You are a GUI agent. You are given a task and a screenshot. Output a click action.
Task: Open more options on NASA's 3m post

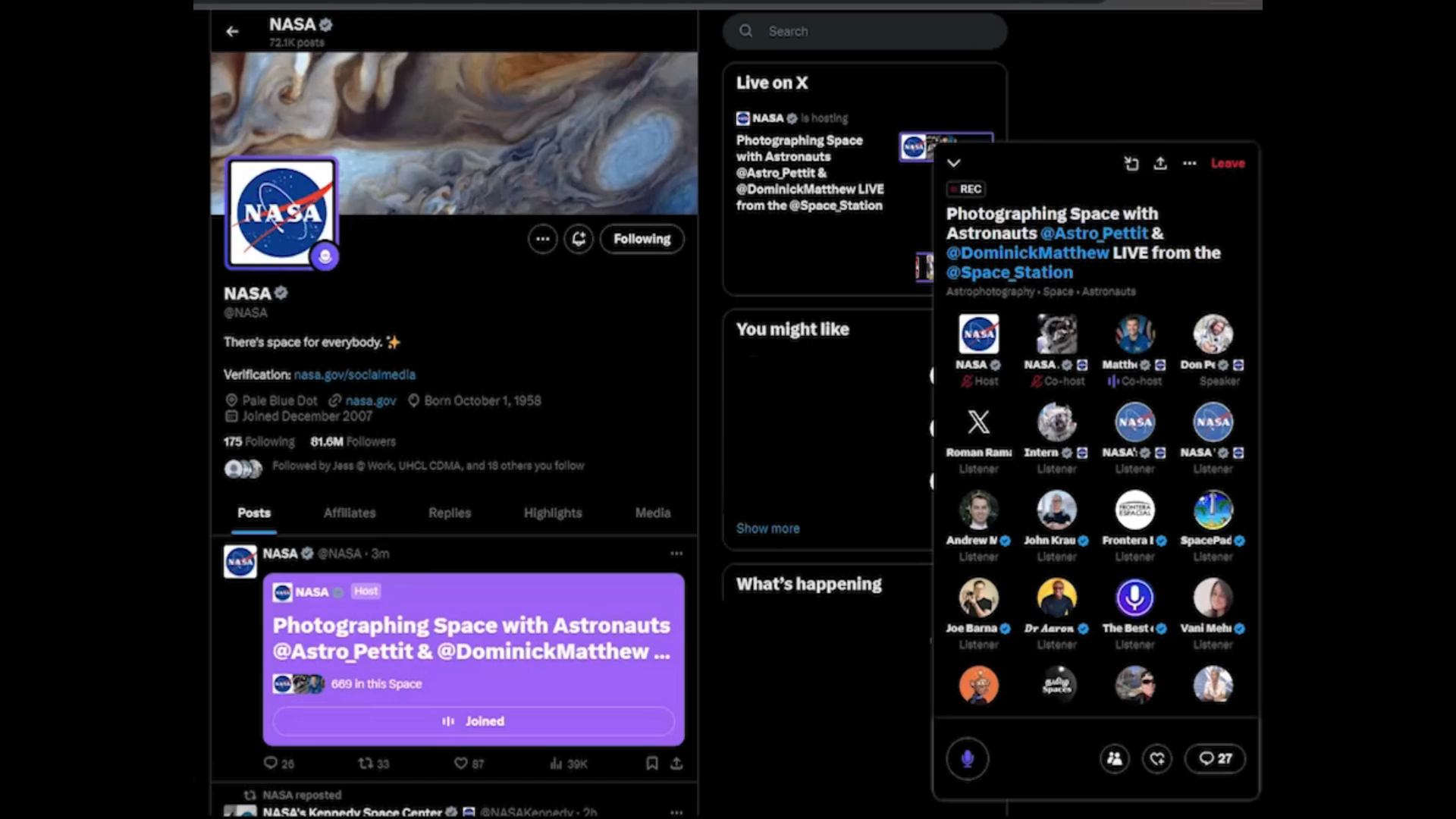(x=676, y=554)
